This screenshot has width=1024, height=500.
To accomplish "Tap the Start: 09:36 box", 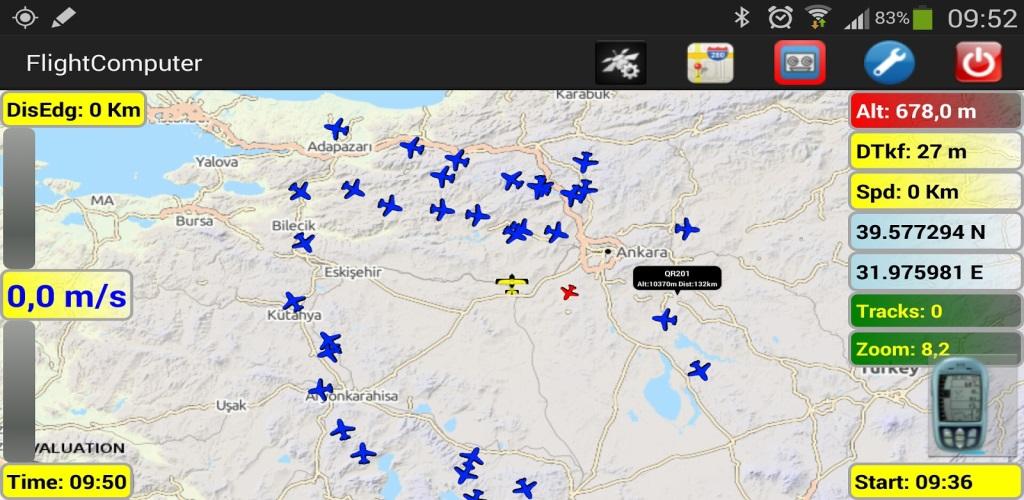I will 935,482.
